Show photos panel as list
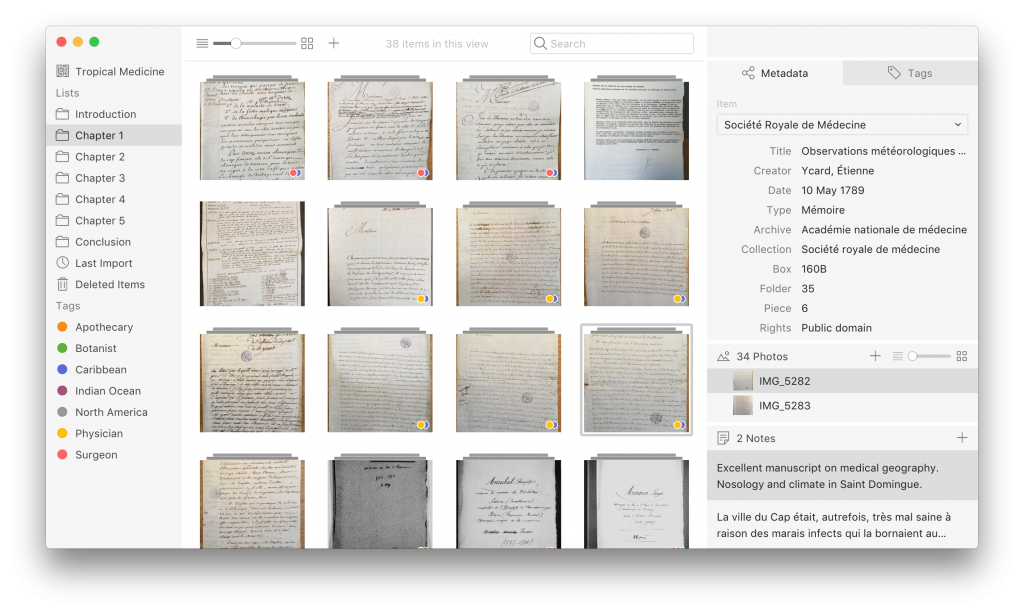Viewport: 1024px width, 614px height. pyautogui.click(x=897, y=356)
